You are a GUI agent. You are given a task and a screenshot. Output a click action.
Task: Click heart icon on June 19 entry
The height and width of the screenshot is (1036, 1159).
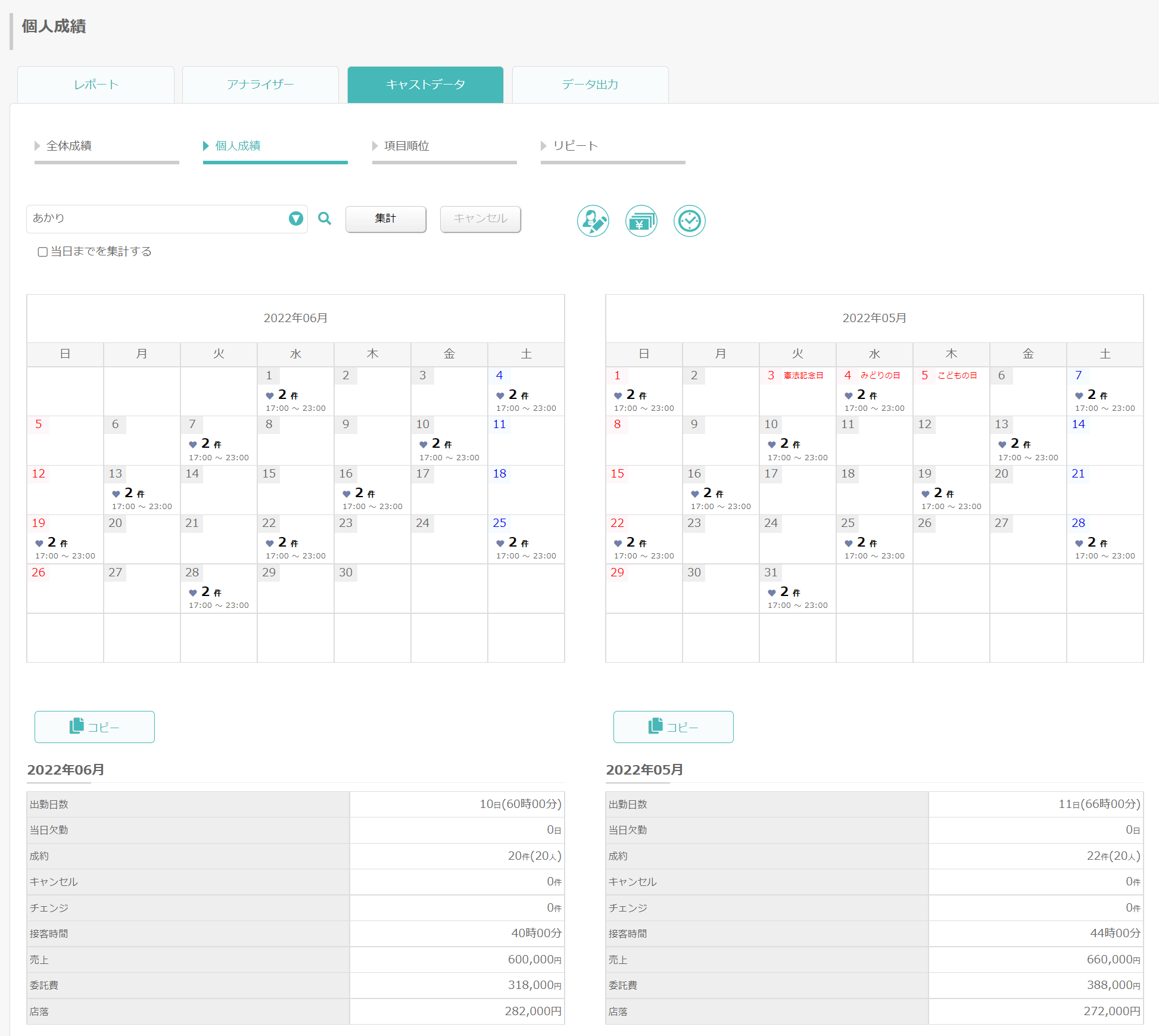coord(39,544)
